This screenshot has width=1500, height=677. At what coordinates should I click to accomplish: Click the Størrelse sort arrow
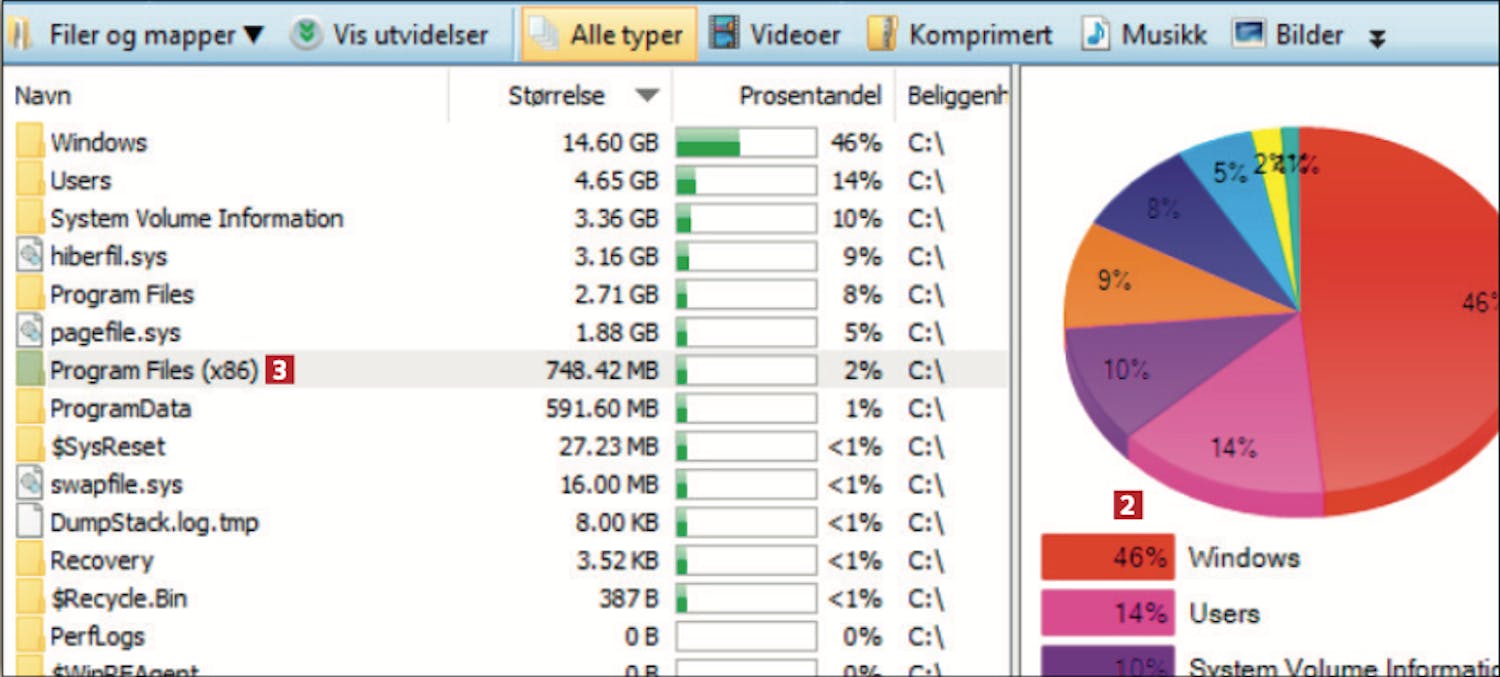tap(648, 96)
